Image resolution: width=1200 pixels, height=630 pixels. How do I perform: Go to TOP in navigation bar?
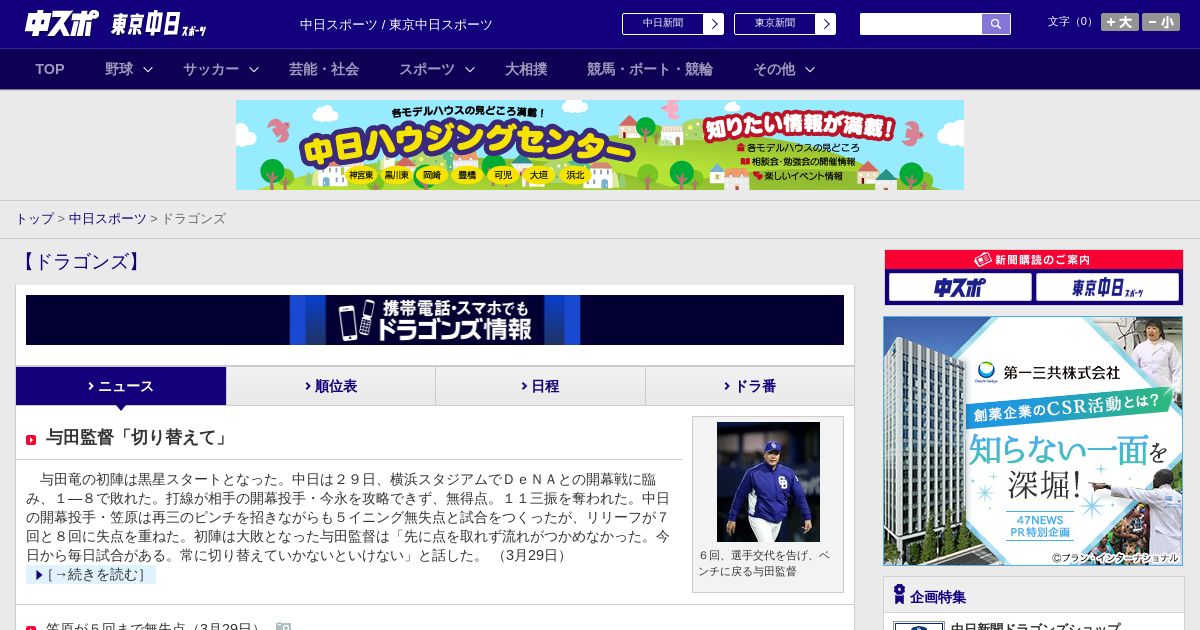point(50,69)
